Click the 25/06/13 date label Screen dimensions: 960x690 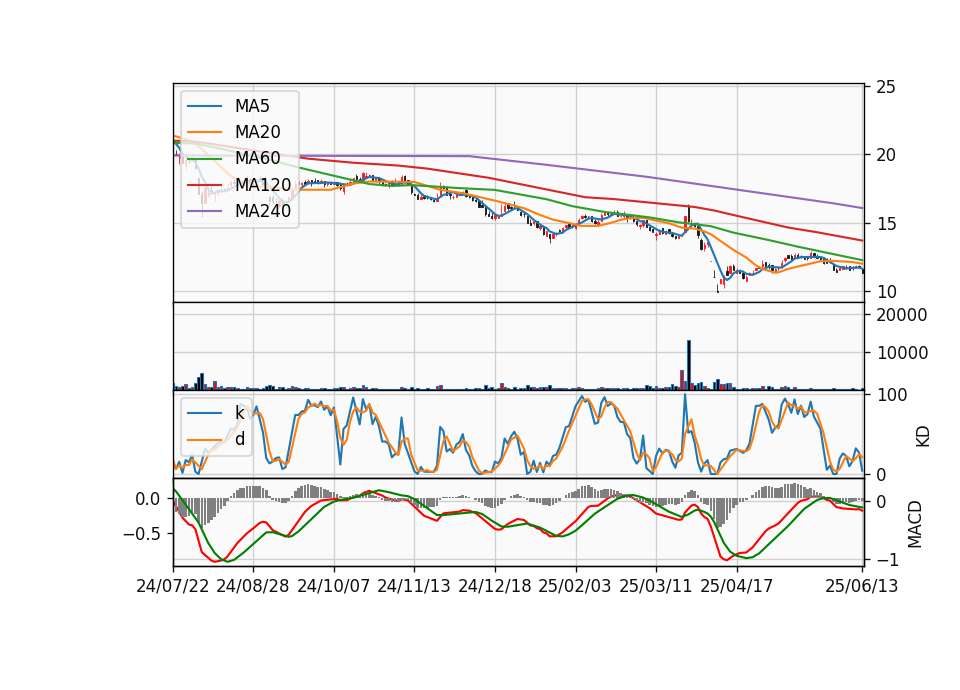[861, 586]
